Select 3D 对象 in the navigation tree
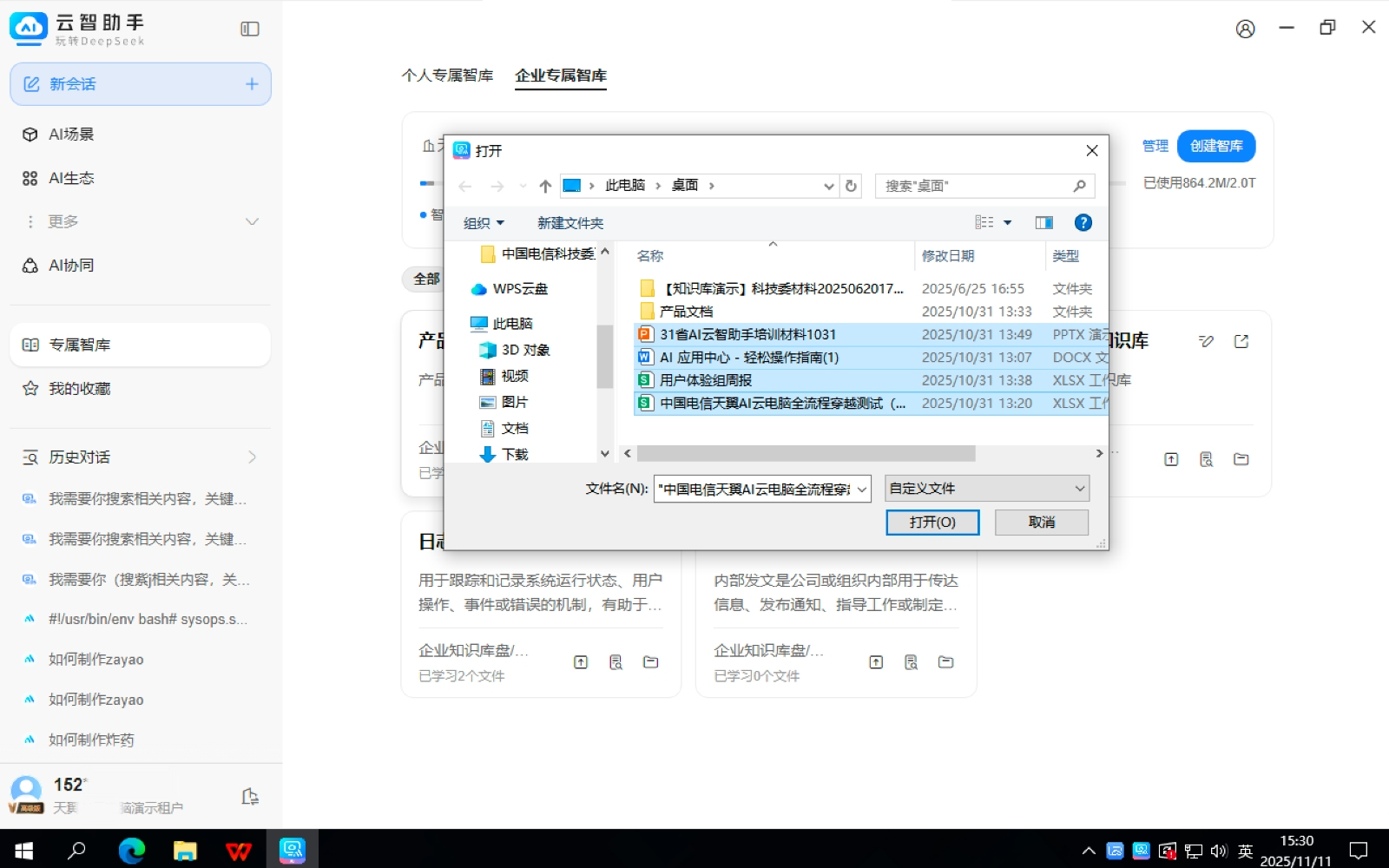Viewport: 1389px width, 868px height. point(515,350)
